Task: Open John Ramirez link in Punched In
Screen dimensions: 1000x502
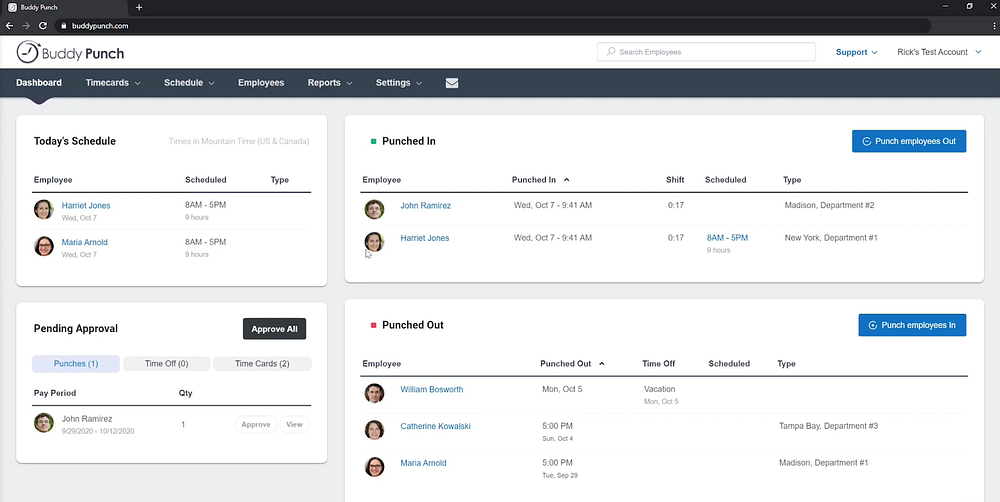Action: (425, 205)
